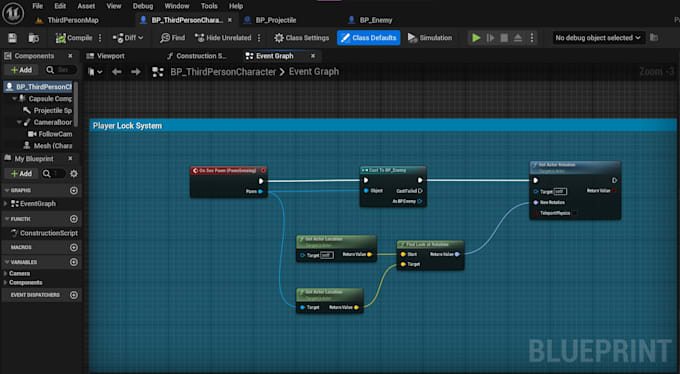The image size is (680, 374).
Task: Click the green Play button
Action: [x=476, y=38]
